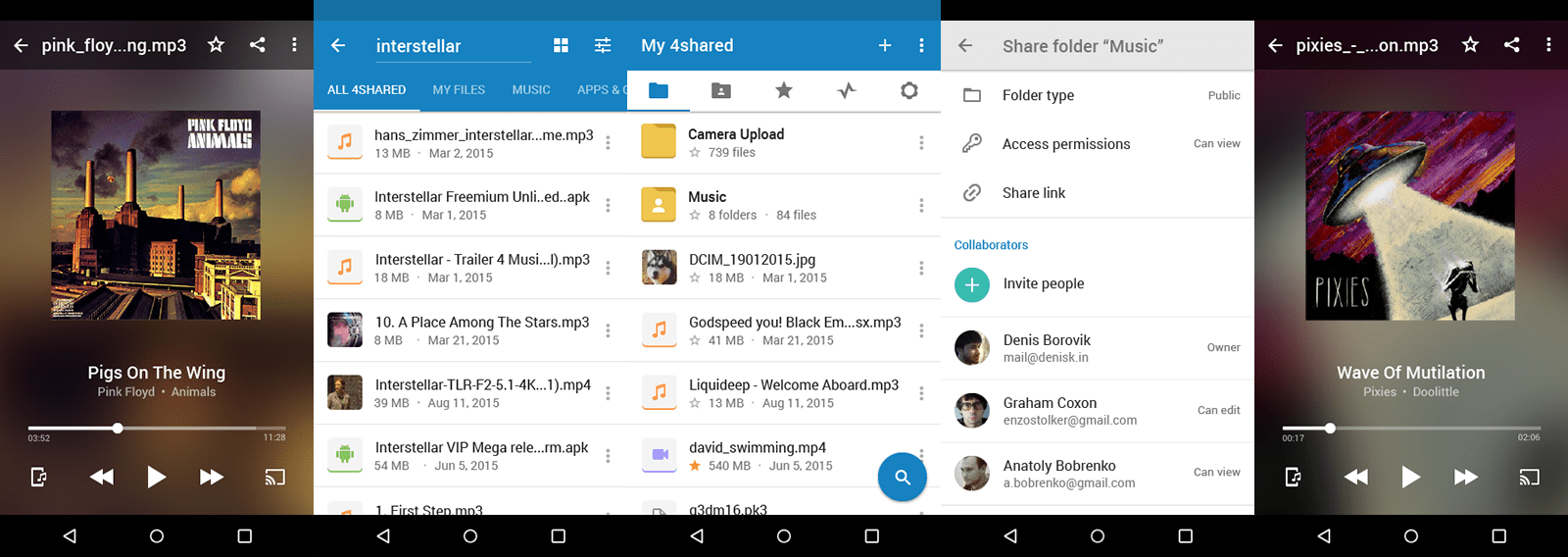Play the Pigs On The Wing track
The height and width of the screenshot is (557, 1568).
click(156, 478)
